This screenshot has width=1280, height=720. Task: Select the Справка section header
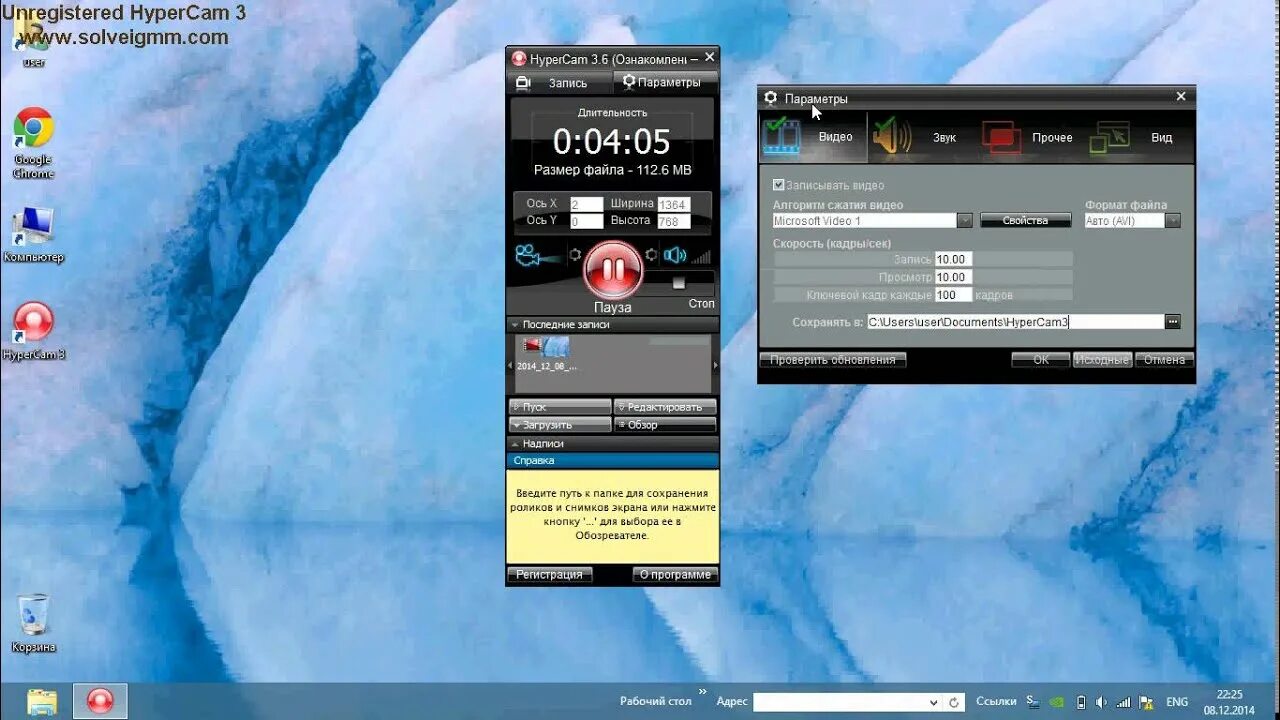click(x=612, y=460)
